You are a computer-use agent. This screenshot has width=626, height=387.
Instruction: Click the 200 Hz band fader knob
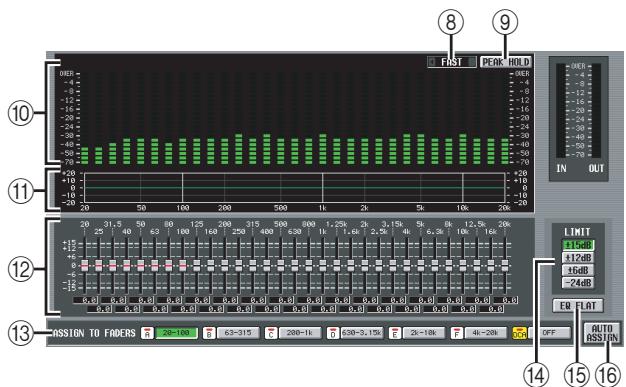(x=225, y=266)
